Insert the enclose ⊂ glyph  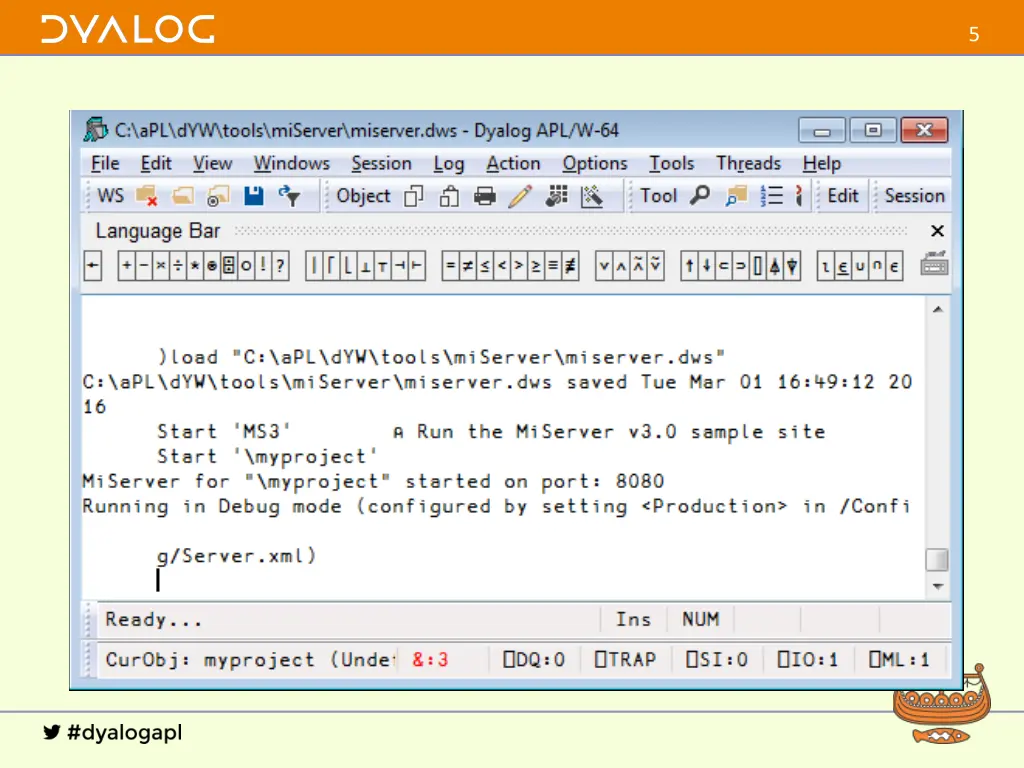pos(723,266)
